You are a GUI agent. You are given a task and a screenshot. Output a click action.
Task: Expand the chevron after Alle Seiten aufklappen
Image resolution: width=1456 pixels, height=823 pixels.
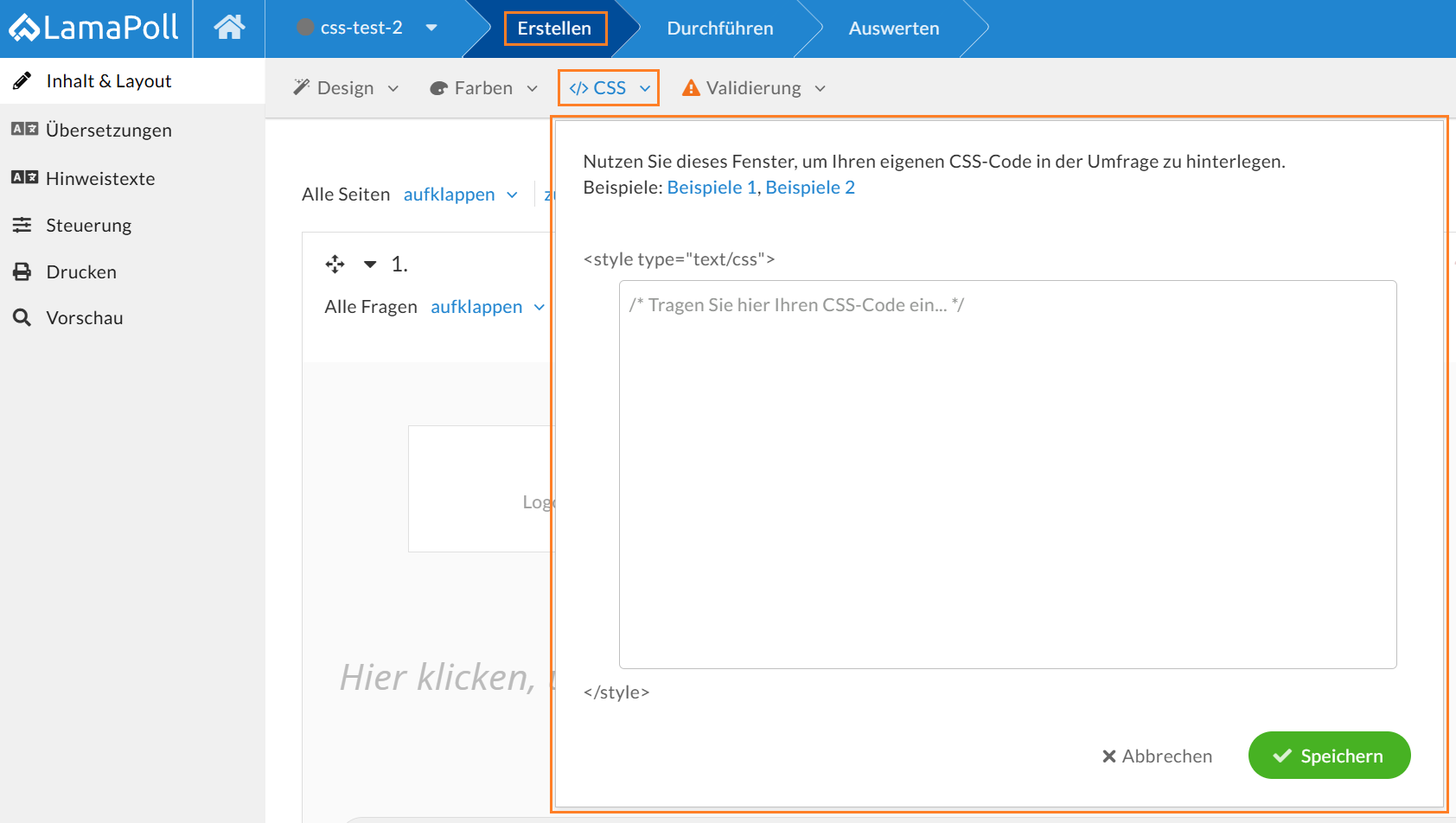click(x=512, y=195)
